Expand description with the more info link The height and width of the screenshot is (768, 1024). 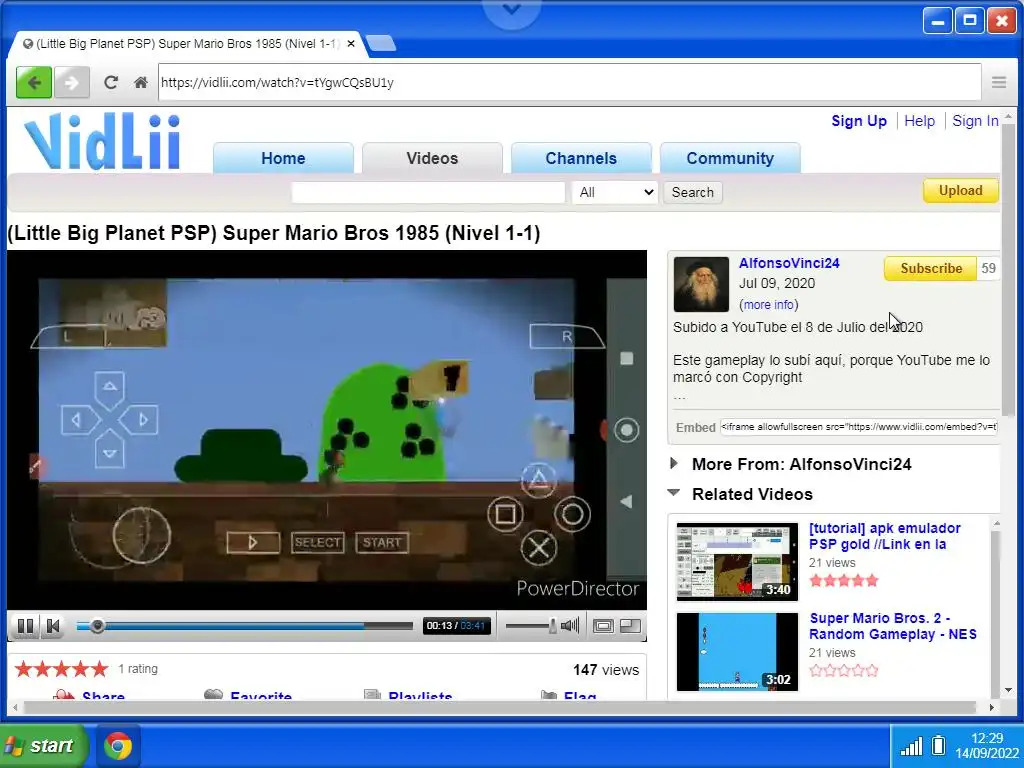(x=769, y=304)
